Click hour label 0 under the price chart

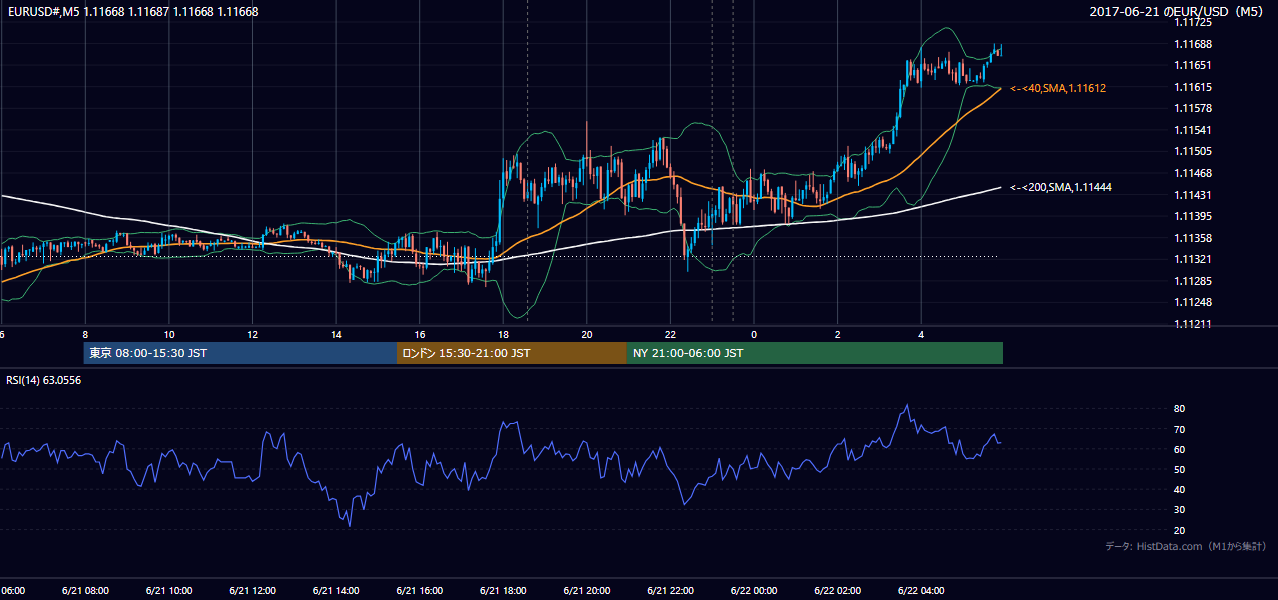pyautogui.click(x=754, y=335)
